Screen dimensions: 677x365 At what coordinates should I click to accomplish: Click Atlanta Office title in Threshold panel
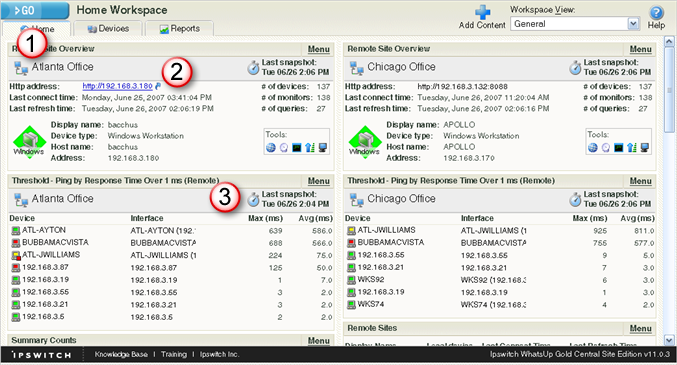coord(62,199)
